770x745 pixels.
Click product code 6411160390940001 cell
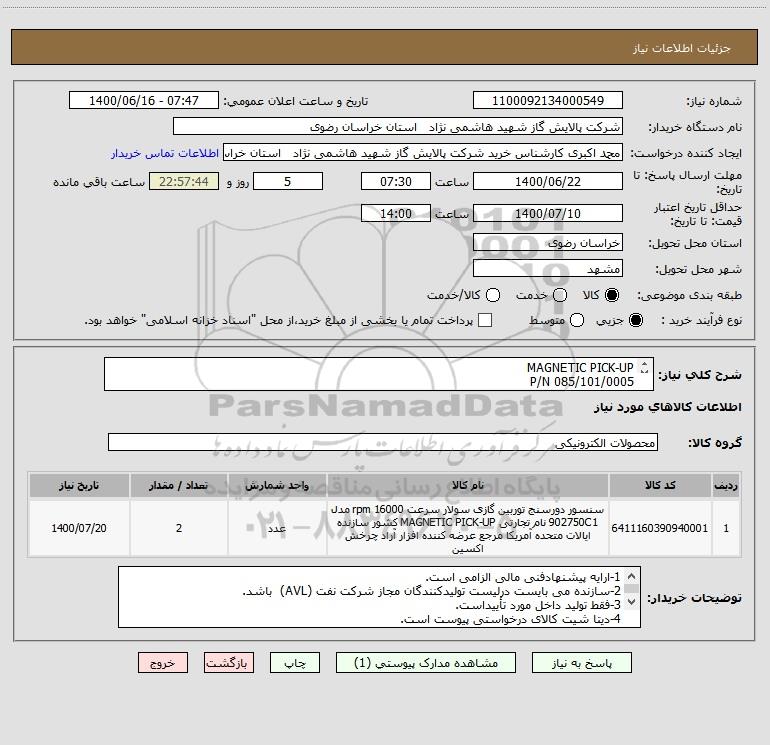click(x=660, y=528)
